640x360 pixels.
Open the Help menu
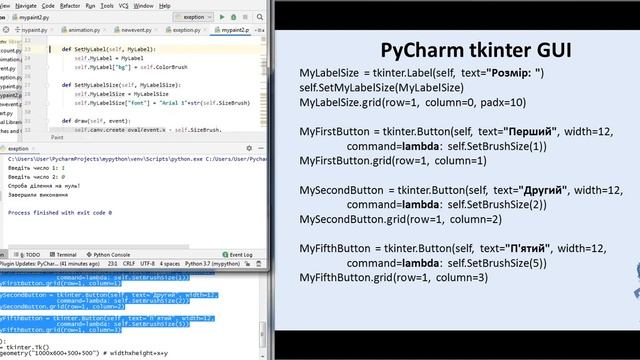(164, 6)
